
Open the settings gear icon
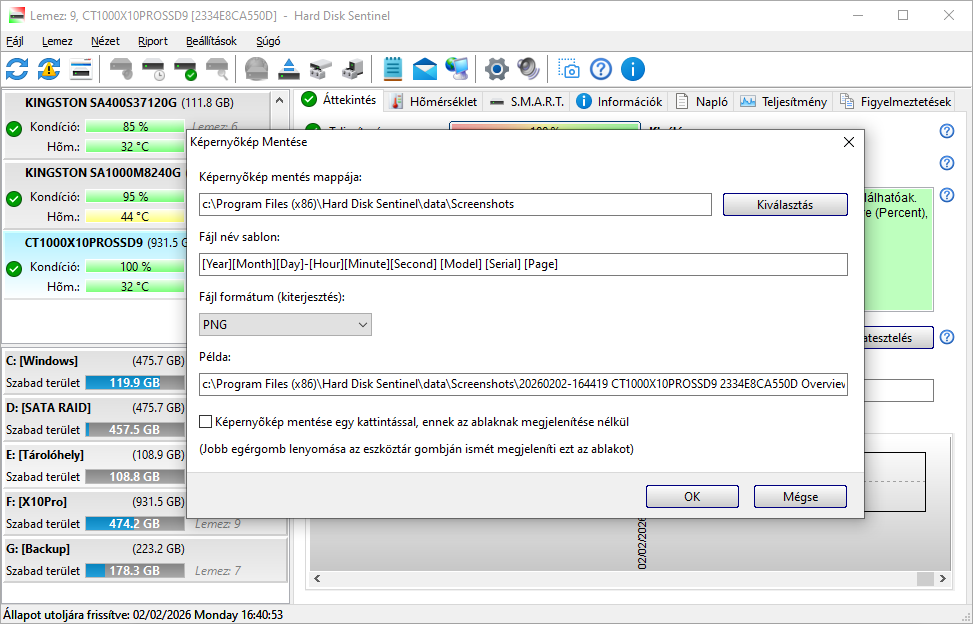[x=495, y=69]
